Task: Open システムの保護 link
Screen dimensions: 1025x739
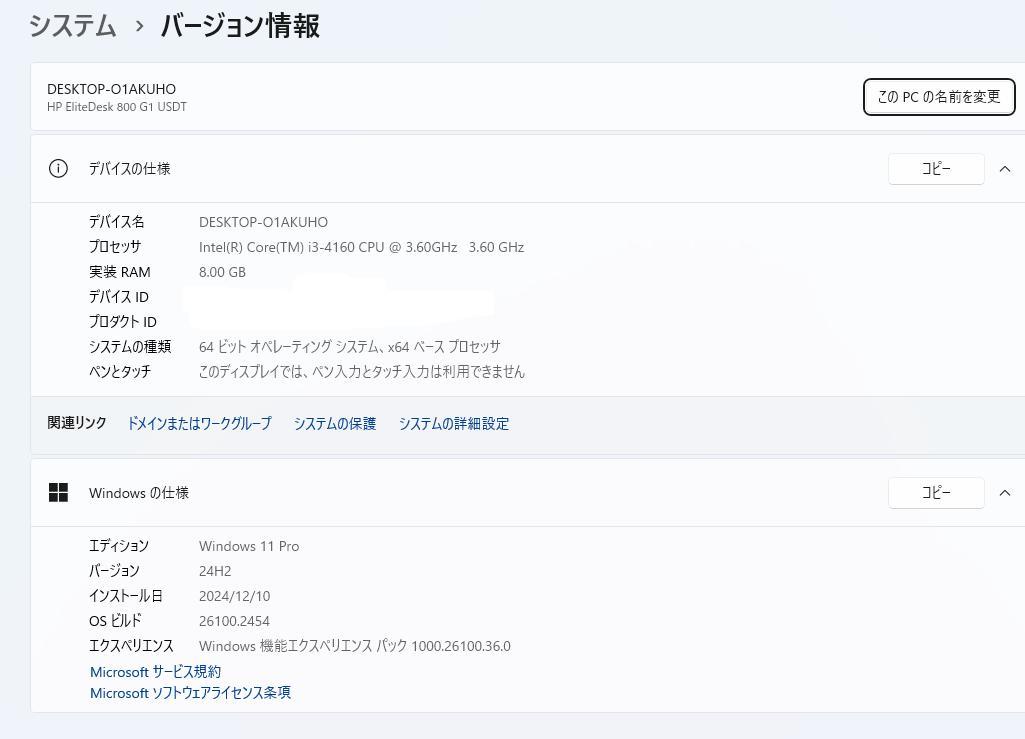Action: tap(335, 423)
